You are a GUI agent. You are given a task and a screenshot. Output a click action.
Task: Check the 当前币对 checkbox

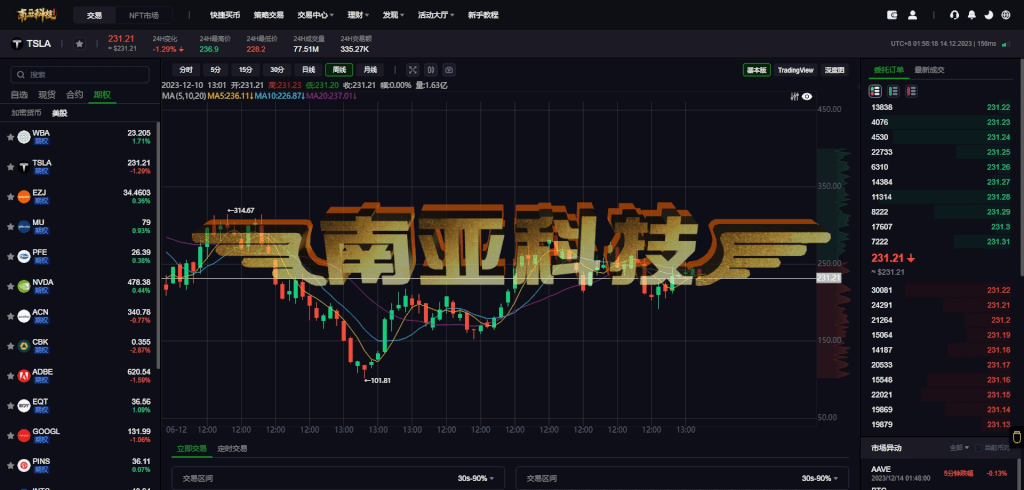point(978,448)
